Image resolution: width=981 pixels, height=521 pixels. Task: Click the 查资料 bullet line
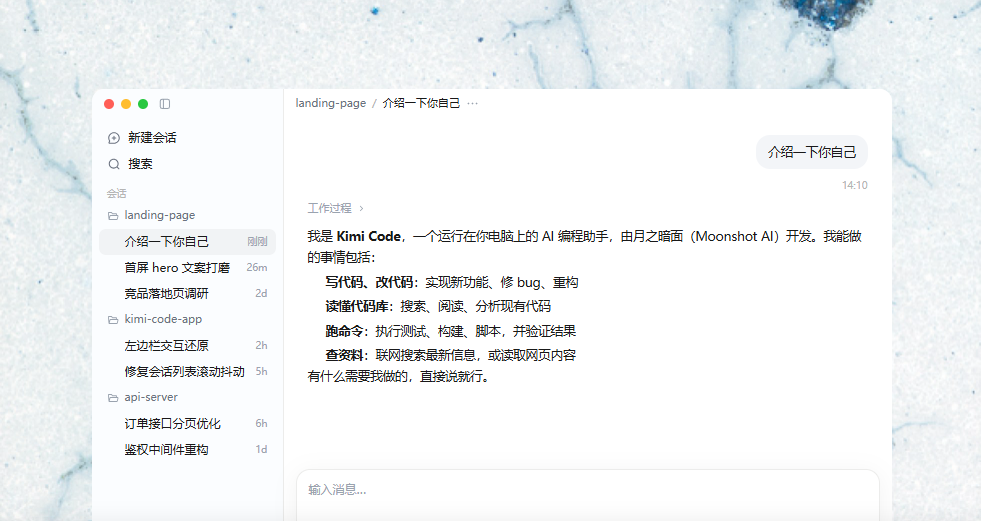[x=450, y=355]
